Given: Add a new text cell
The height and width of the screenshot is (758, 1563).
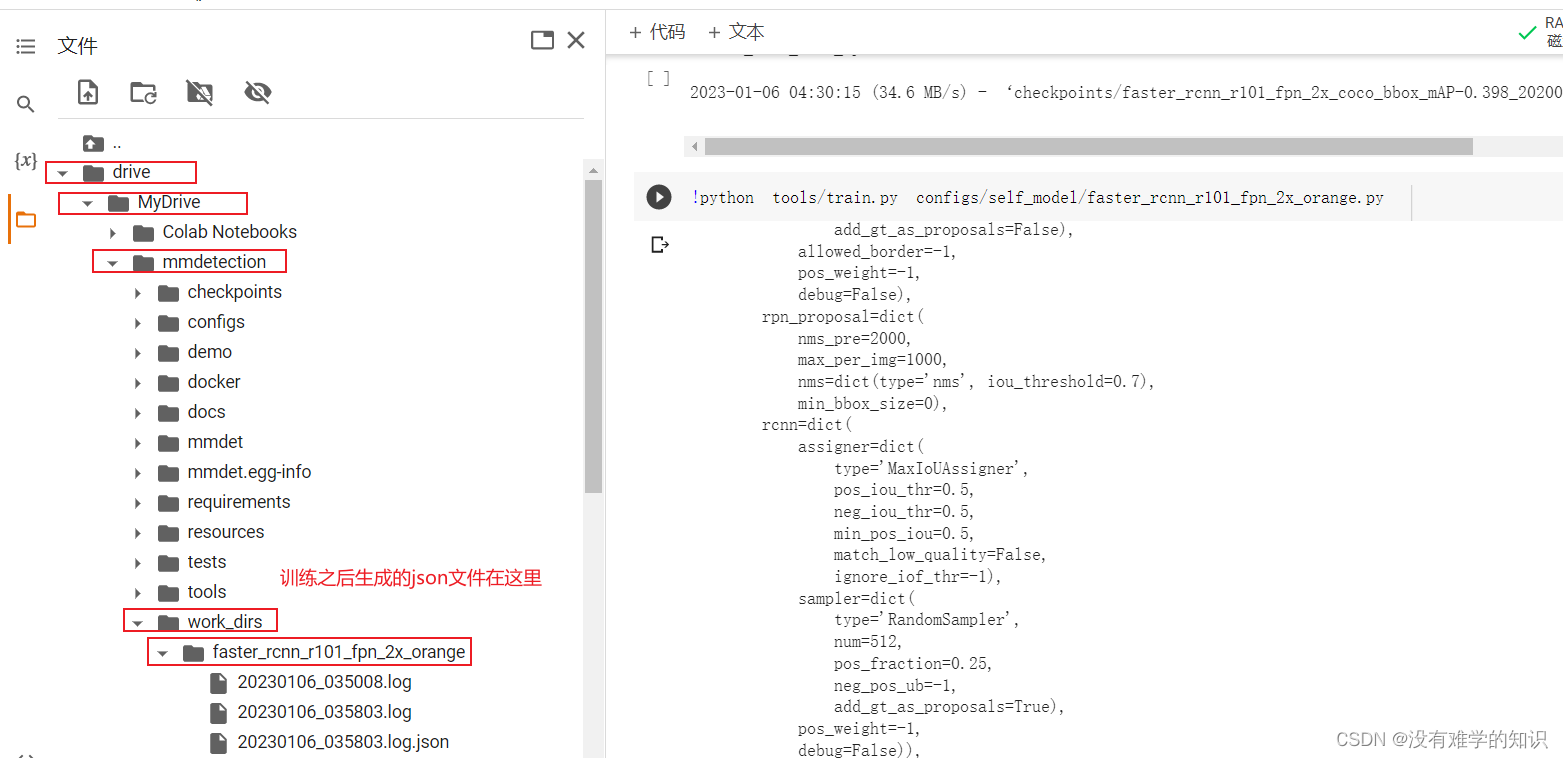Looking at the screenshot, I should (736, 32).
